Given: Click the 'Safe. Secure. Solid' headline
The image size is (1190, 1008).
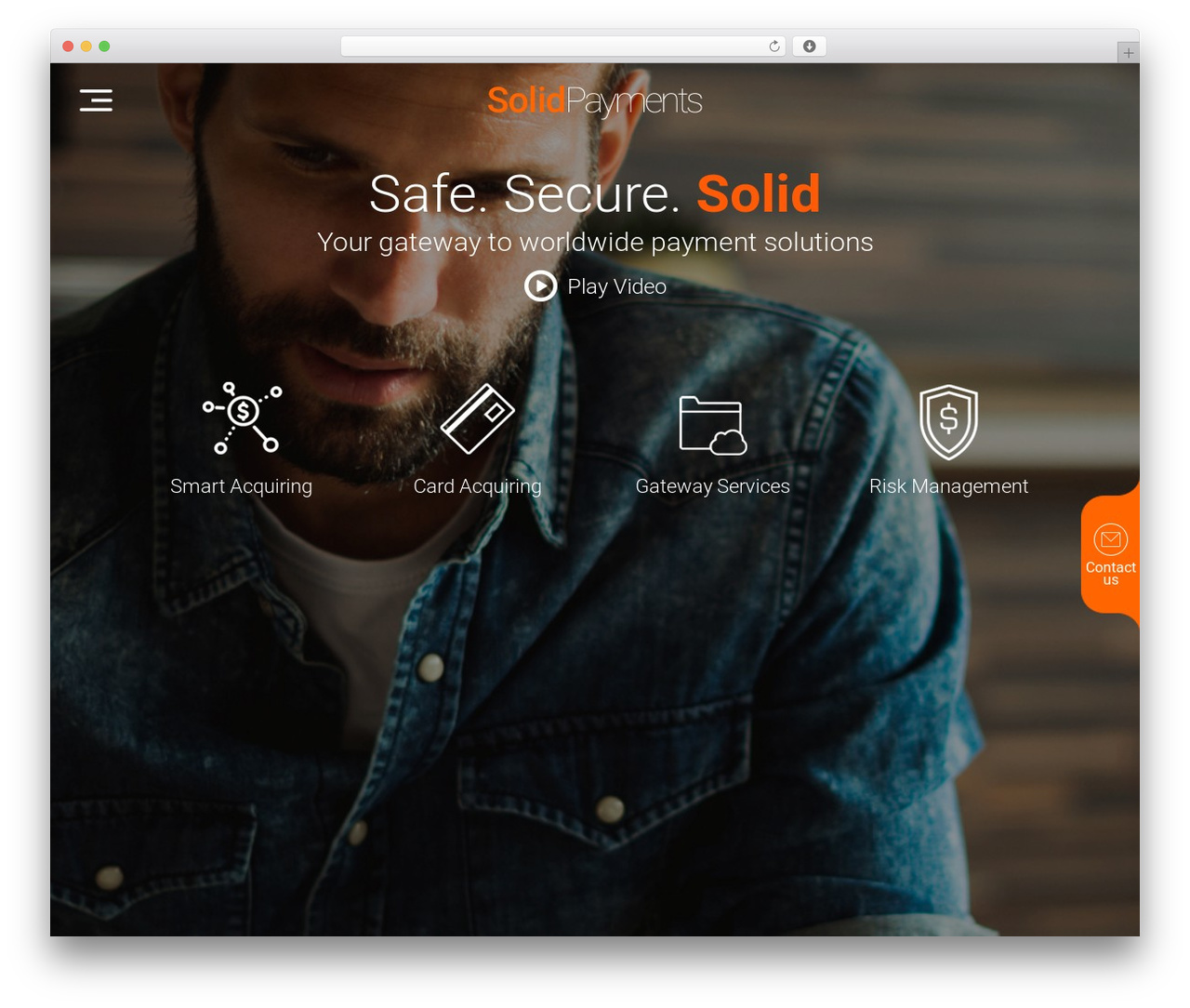Looking at the screenshot, I should (x=595, y=193).
